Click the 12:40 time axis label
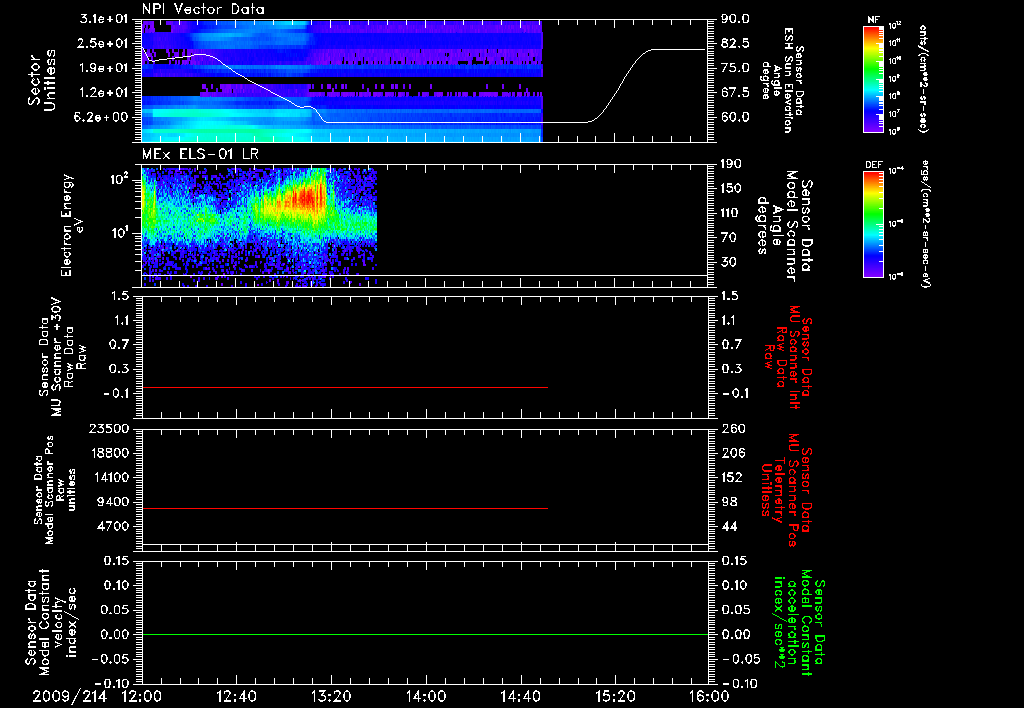 (236, 696)
